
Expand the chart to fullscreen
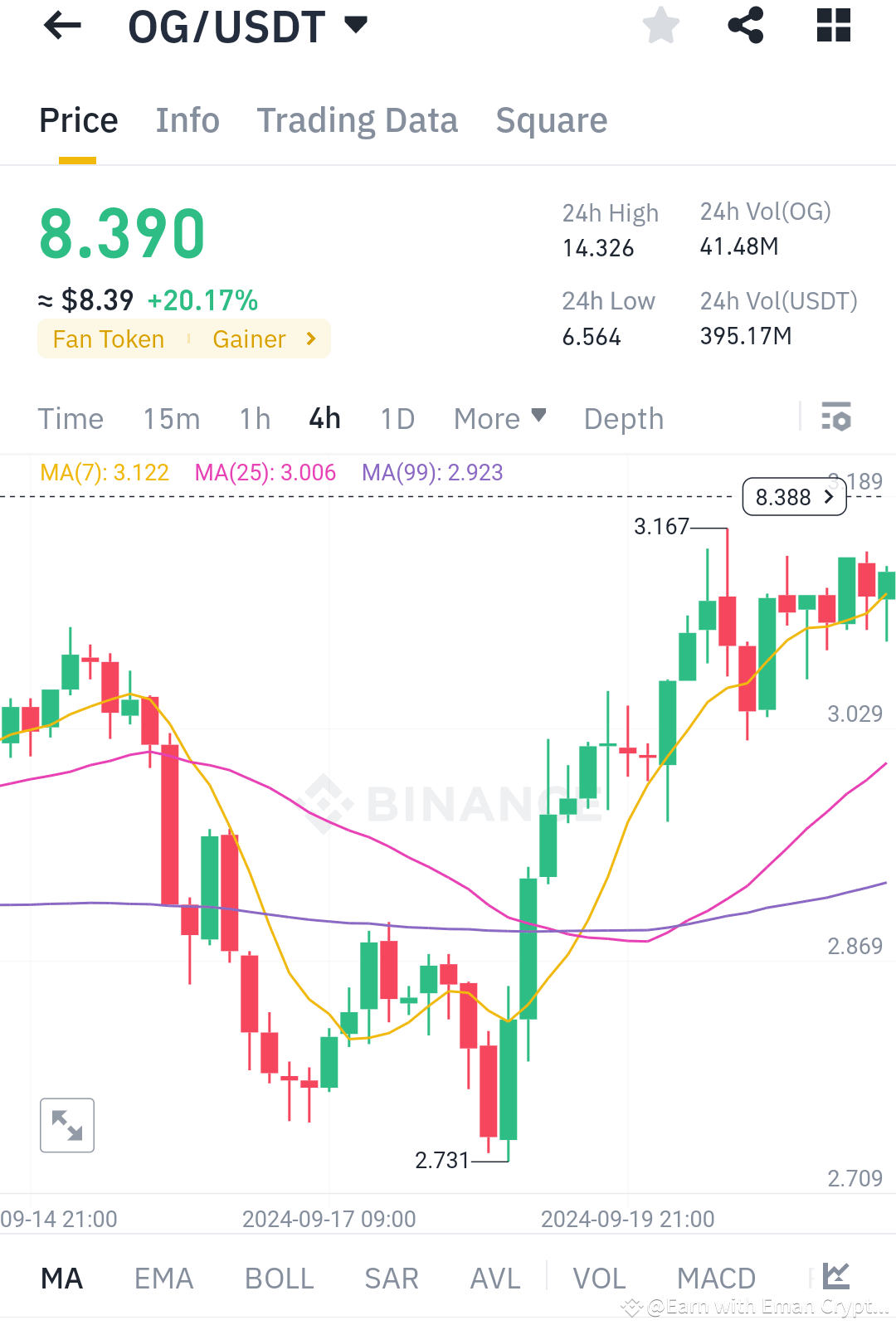67,1125
